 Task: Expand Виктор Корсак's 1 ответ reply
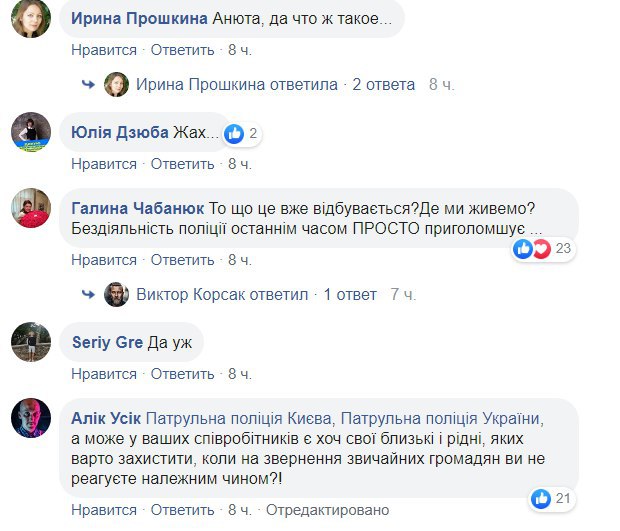349,294
